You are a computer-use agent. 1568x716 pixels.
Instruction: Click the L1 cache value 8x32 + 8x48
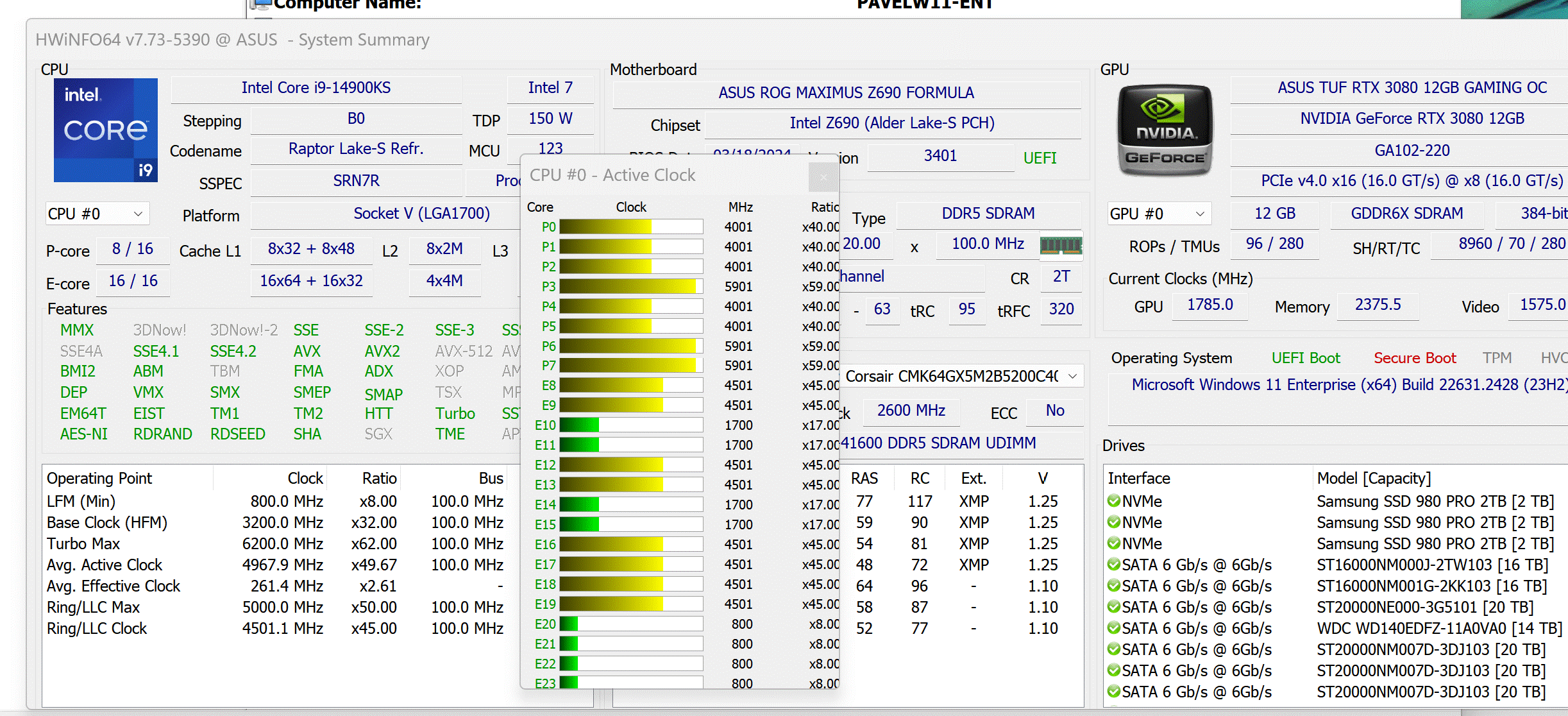click(311, 249)
